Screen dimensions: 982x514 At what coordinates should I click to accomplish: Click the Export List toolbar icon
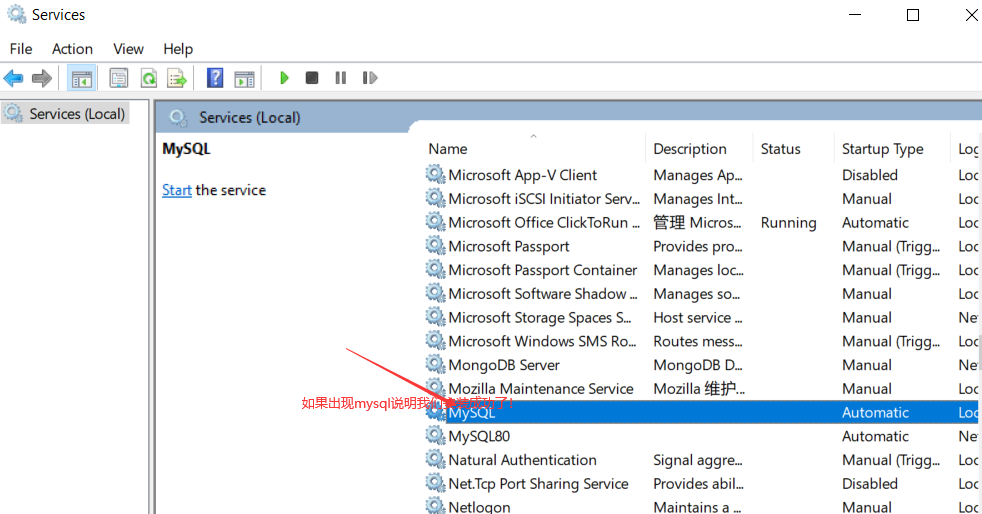click(x=177, y=78)
